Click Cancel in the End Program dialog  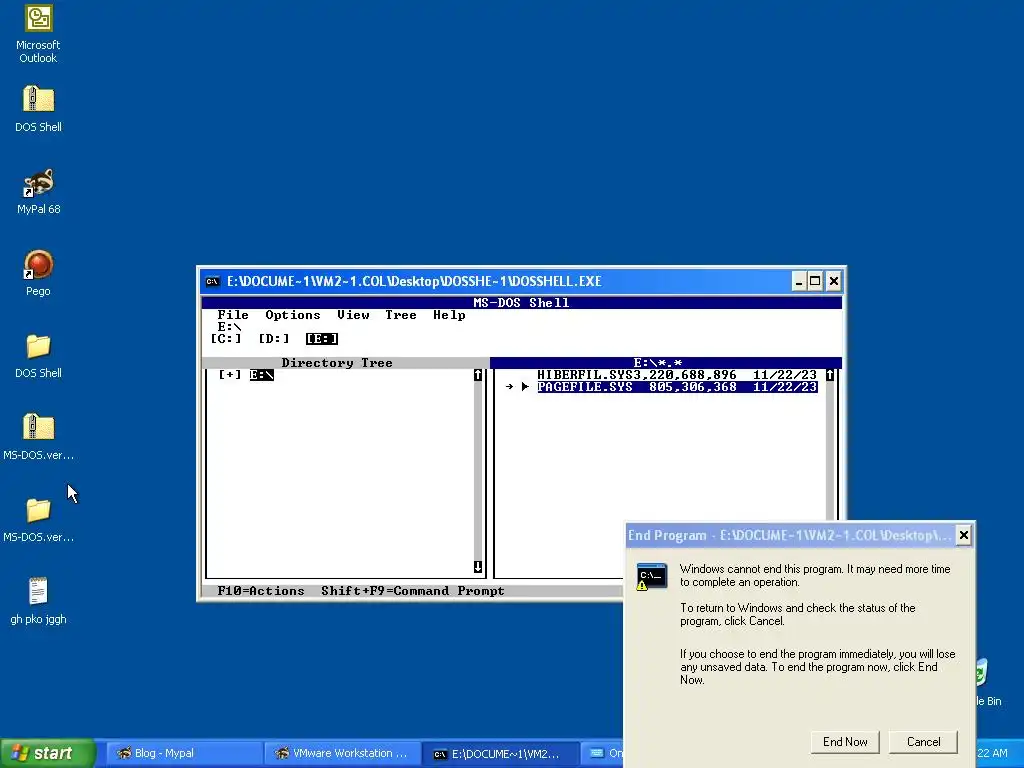point(923,742)
